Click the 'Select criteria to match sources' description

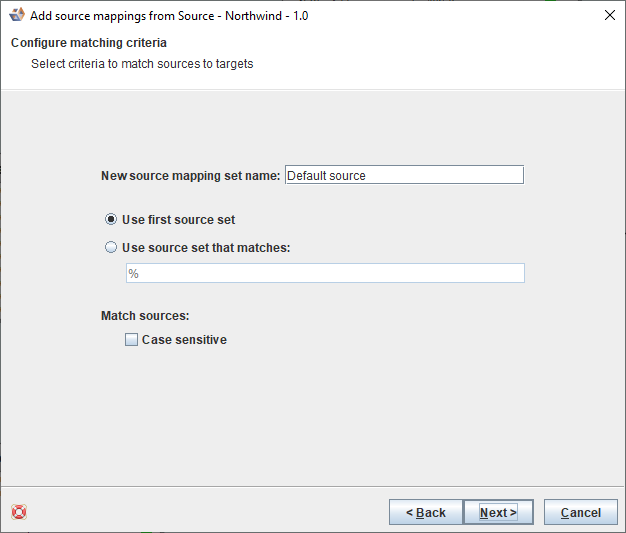pos(142,64)
